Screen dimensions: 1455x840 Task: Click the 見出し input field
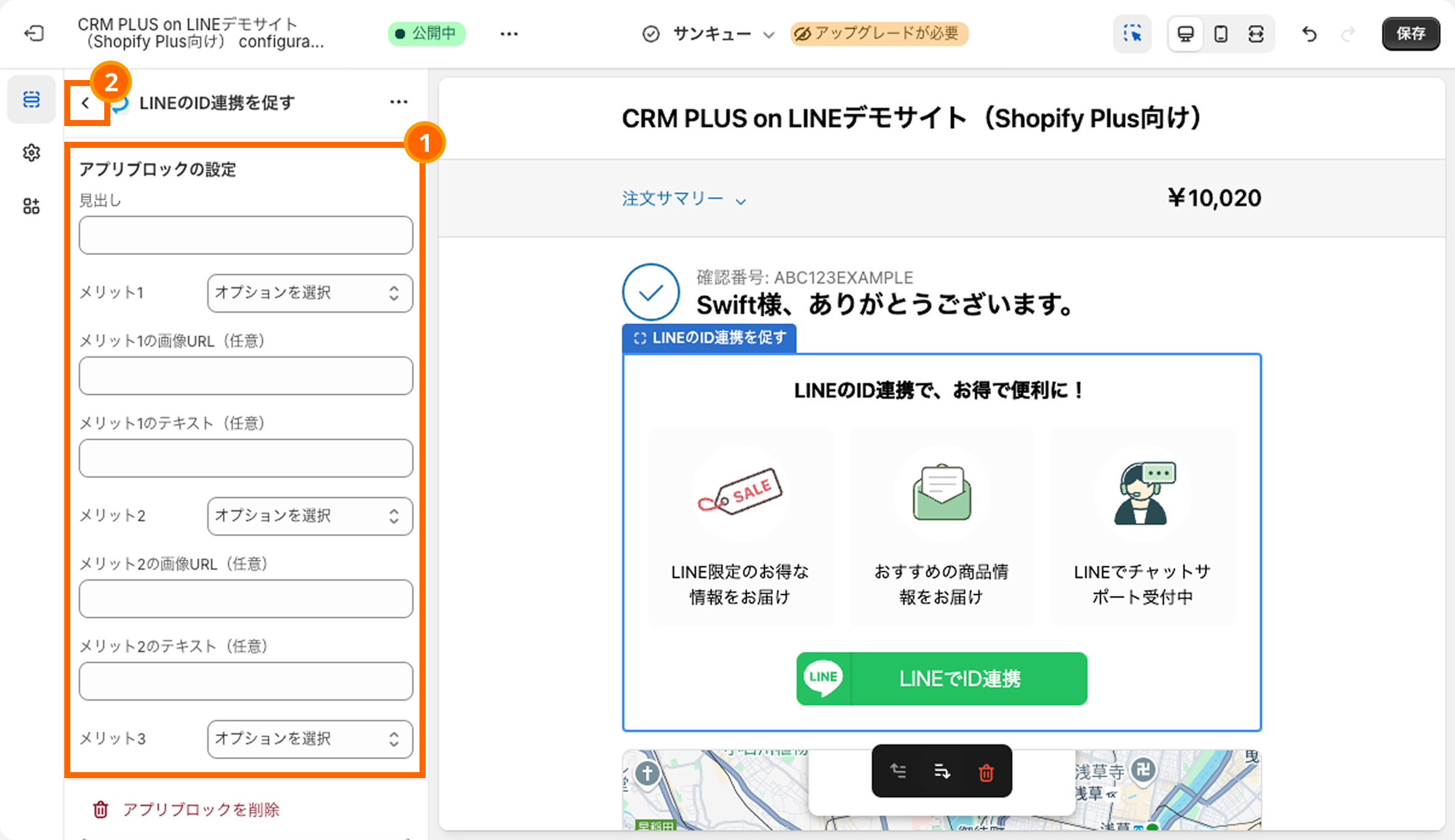pyautogui.click(x=246, y=235)
